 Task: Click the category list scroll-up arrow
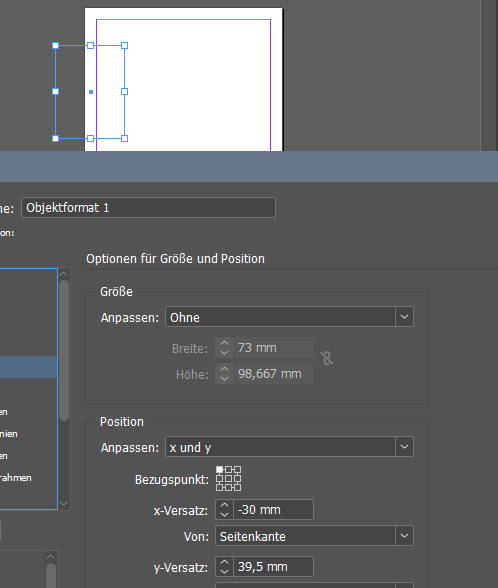[x=64, y=274]
